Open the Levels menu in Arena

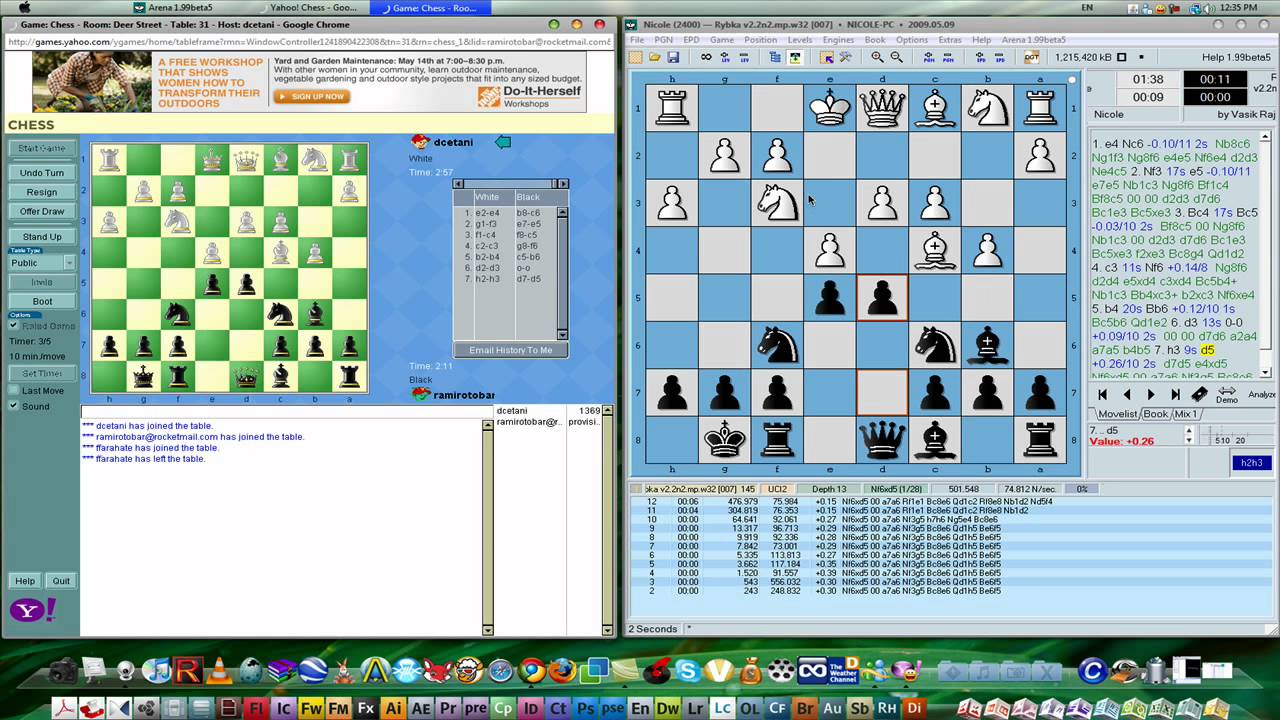[800, 40]
